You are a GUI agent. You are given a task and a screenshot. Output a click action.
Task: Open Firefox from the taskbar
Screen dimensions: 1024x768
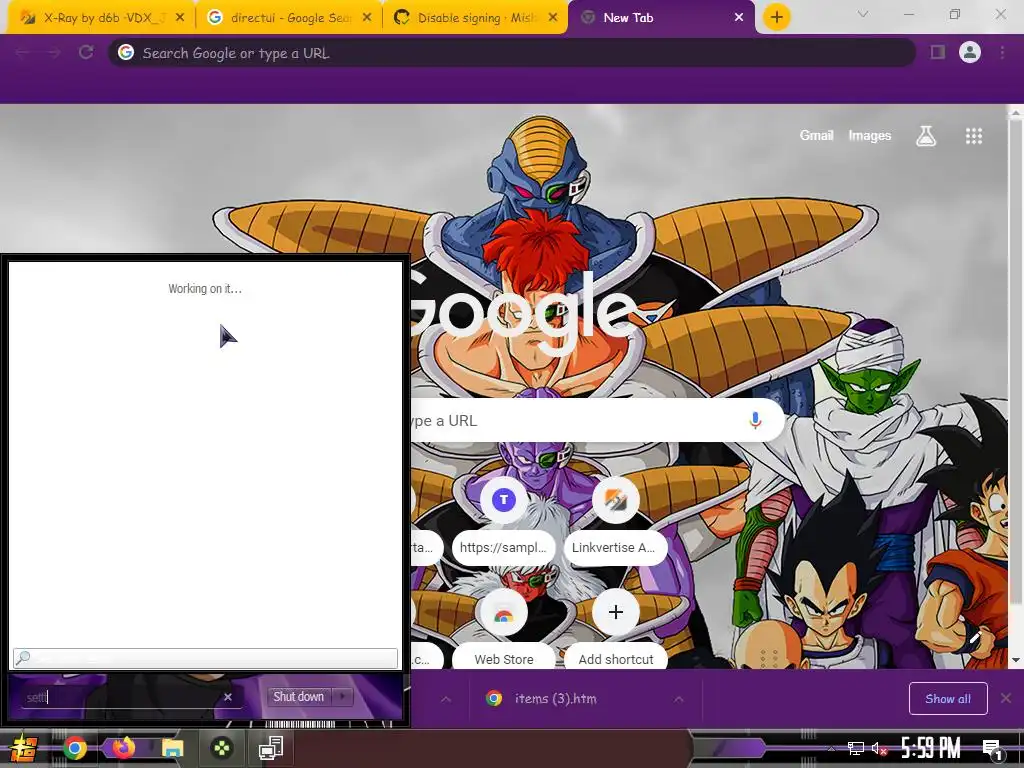pos(123,748)
